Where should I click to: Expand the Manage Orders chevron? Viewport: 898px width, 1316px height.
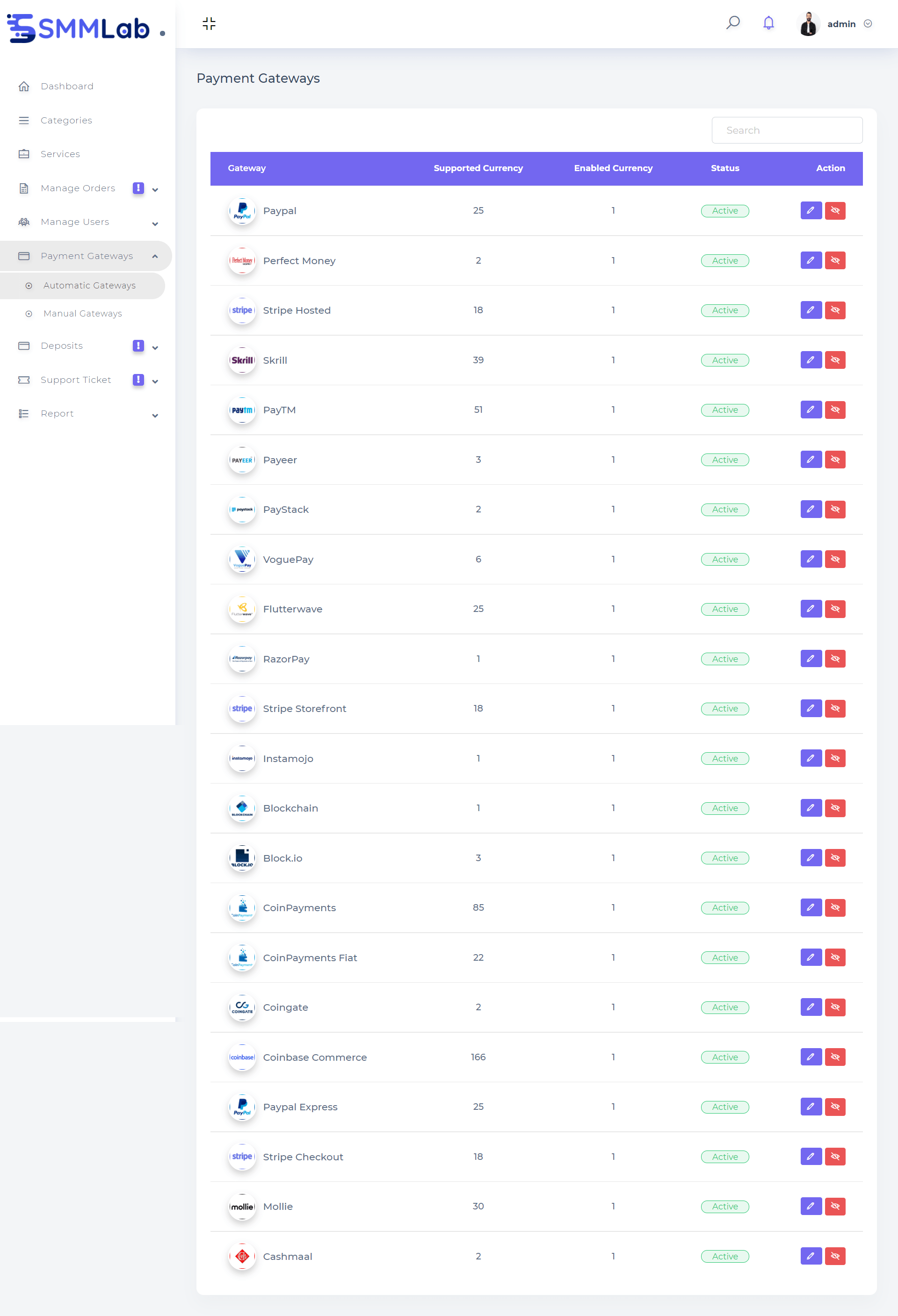point(155,190)
